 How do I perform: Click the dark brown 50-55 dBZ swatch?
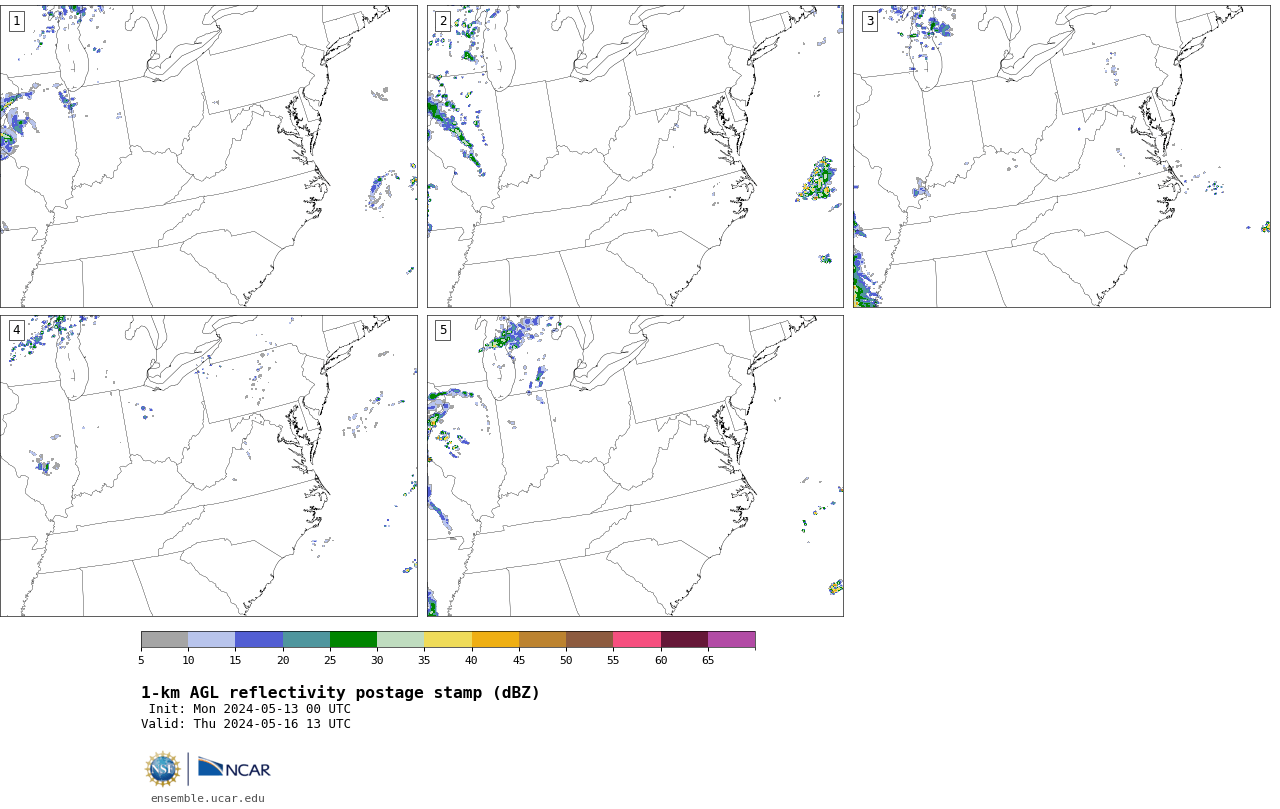click(x=589, y=640)
